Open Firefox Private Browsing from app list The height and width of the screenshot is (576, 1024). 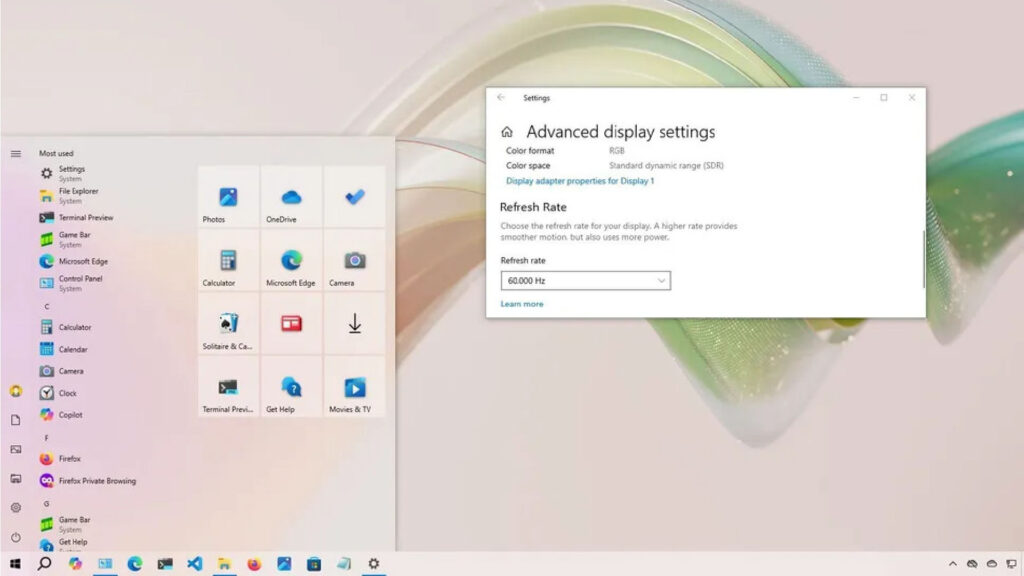[96, 481]
